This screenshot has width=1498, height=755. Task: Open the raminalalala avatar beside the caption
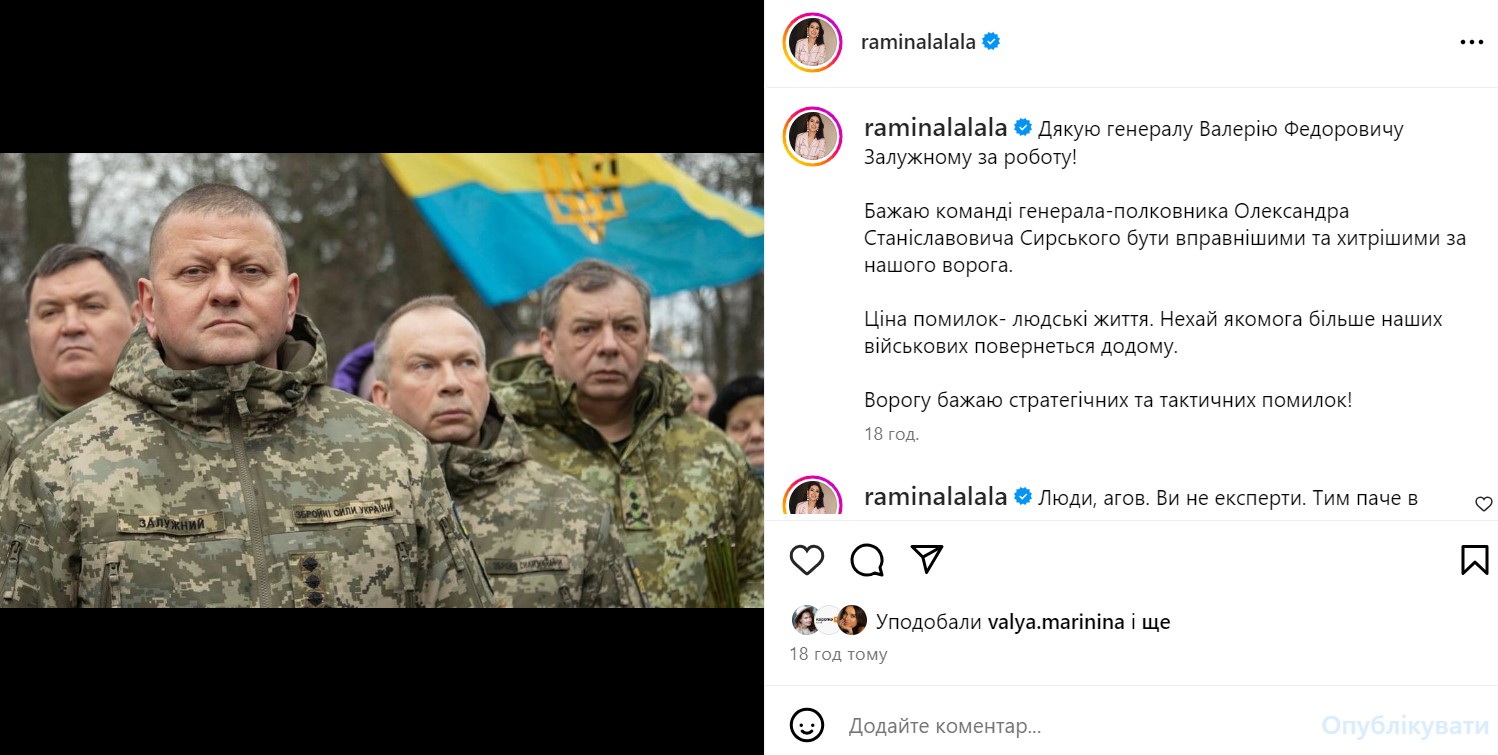813,137
